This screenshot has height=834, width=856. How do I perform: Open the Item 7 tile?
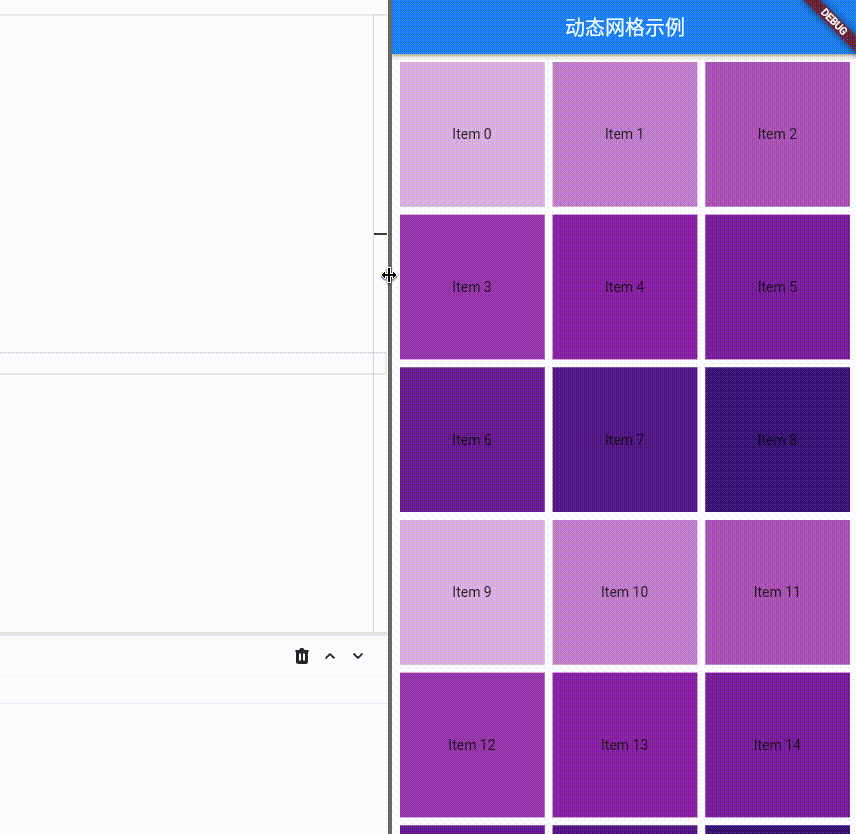[x=624, y=440]
